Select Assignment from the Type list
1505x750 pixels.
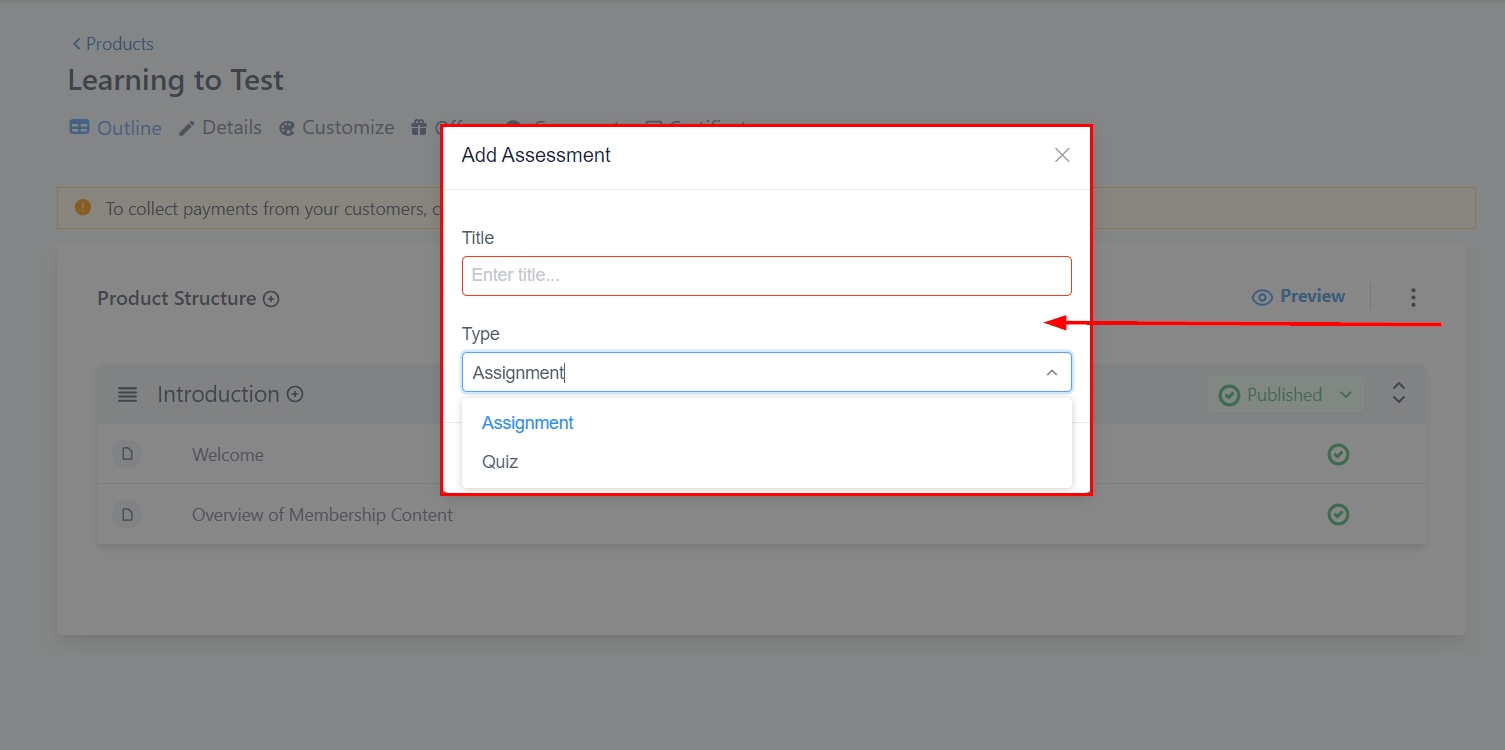(528, 423)
